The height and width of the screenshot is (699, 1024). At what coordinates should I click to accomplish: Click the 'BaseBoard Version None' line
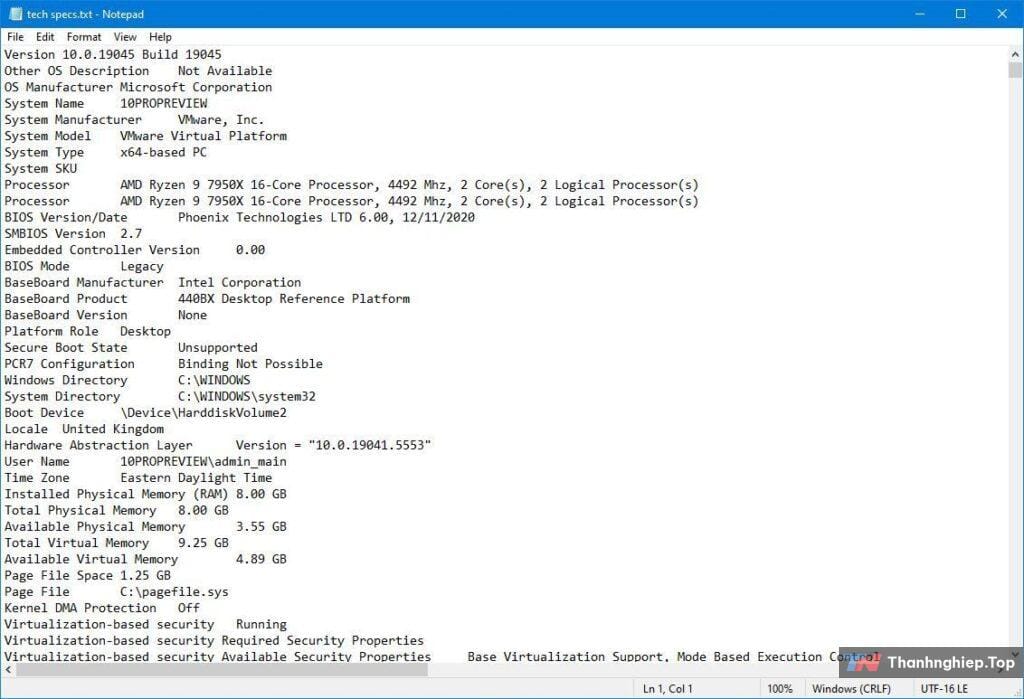pos(106,315)
